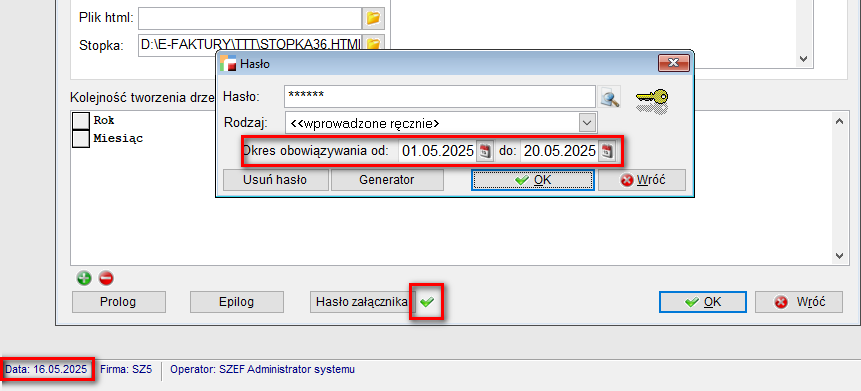Screen dimensions: 861x391
Task: Close the Hasło dialog
Action: click(674, 62)
